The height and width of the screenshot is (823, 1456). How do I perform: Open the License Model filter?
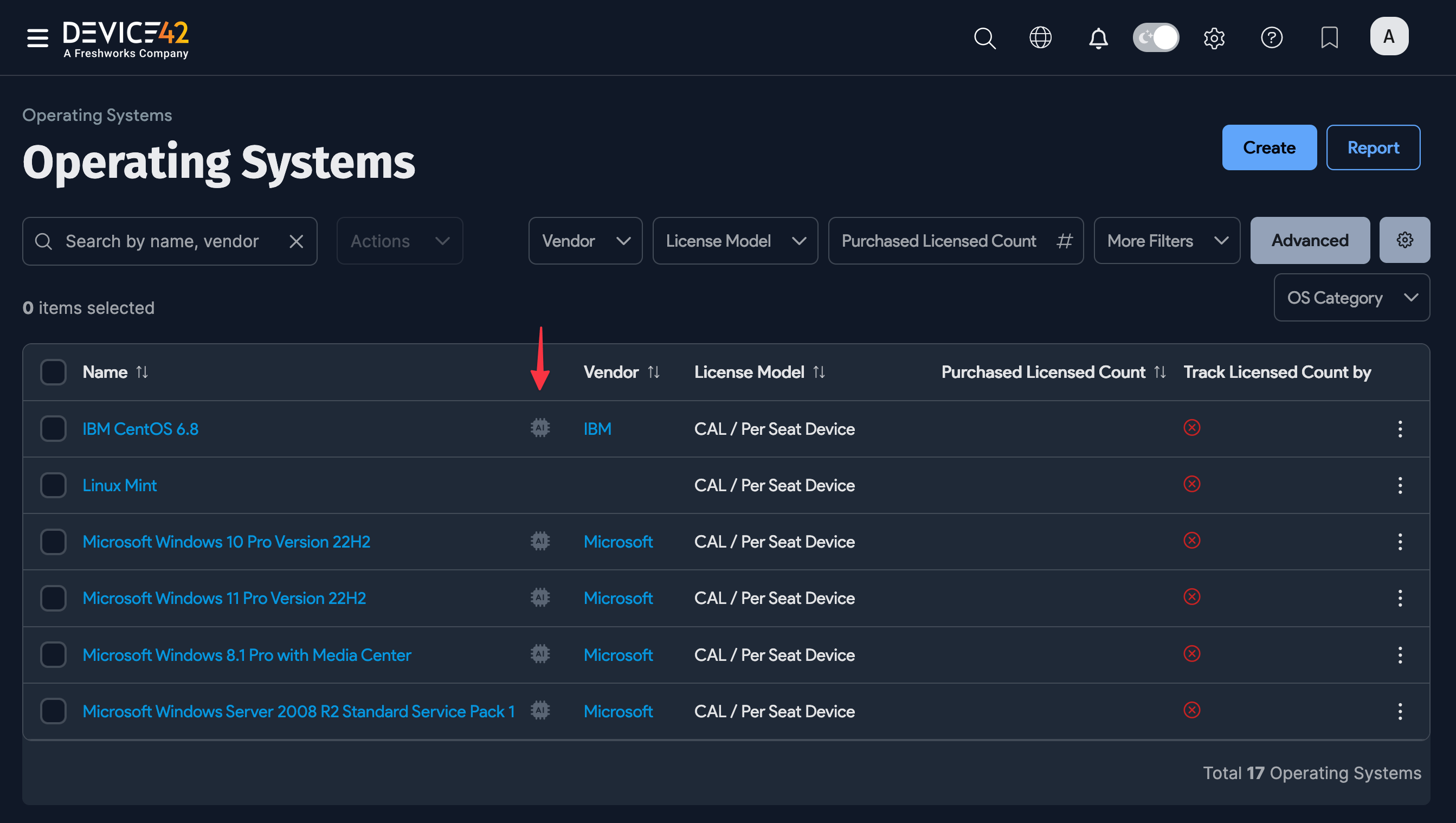tap(735, 240)
